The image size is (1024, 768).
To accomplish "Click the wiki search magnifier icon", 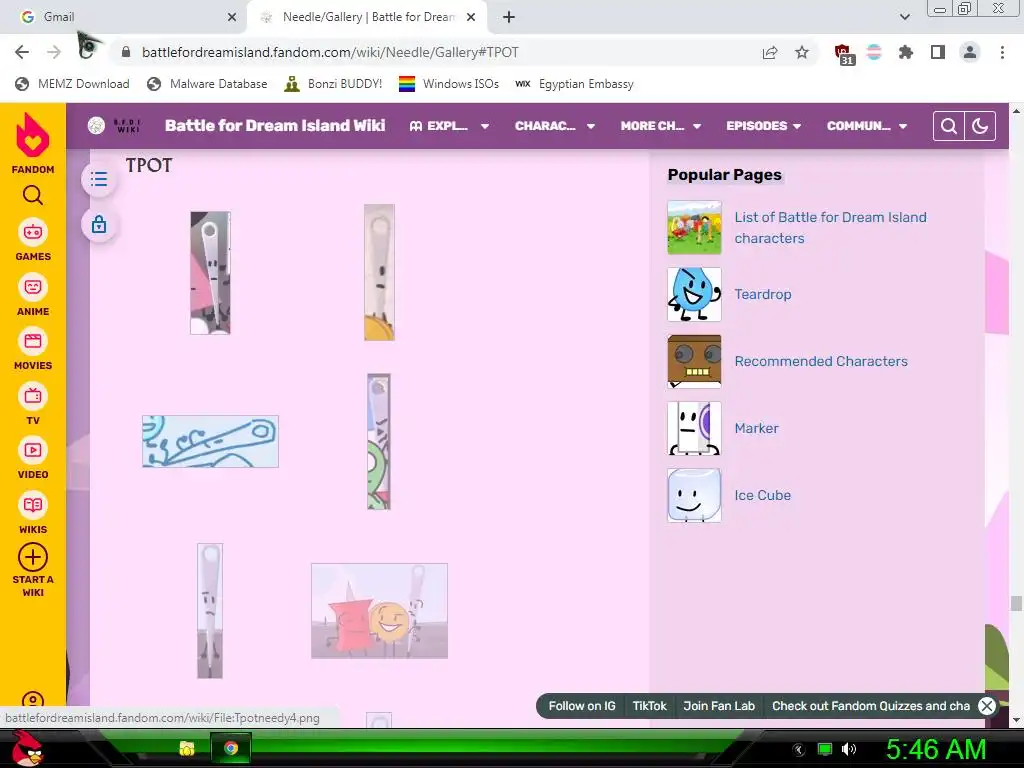I will pos(949,126).
